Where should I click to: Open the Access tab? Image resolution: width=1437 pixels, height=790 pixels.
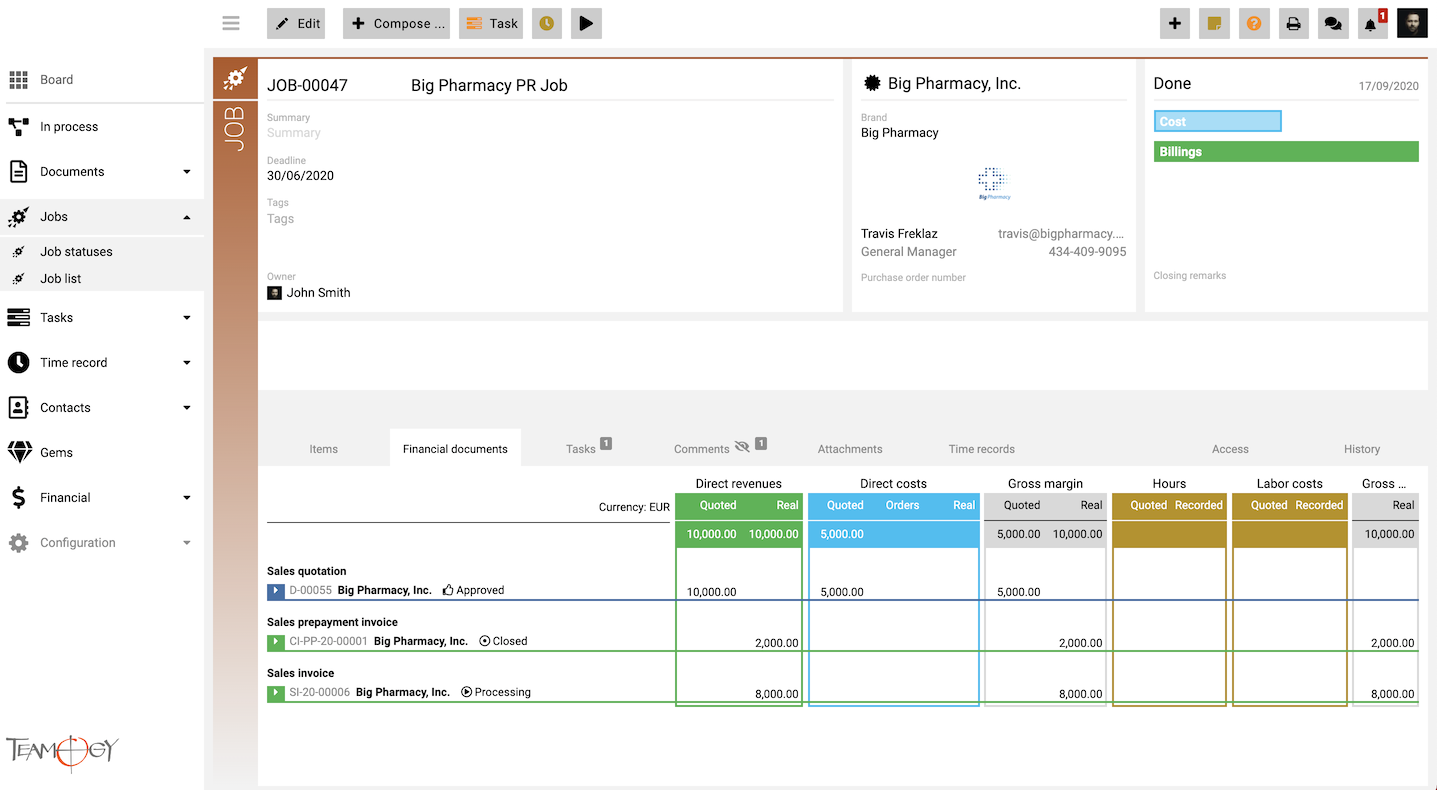click(x=1230, y=449)
